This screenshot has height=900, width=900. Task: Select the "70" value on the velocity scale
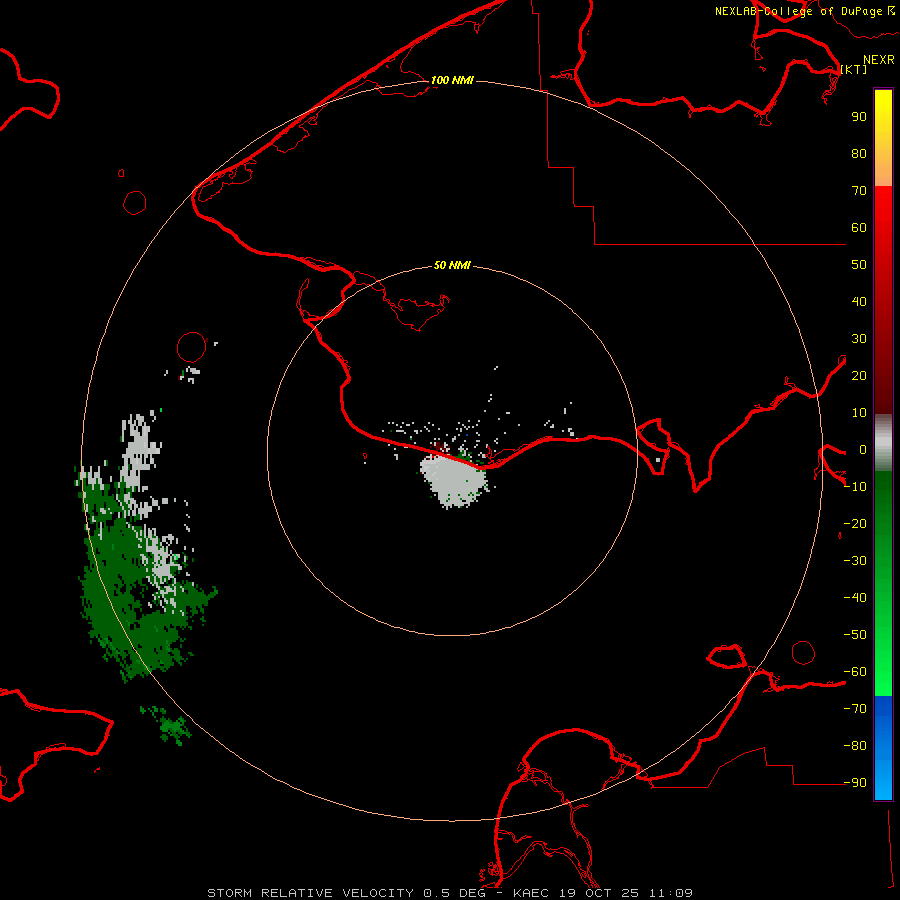click(859, 191)
